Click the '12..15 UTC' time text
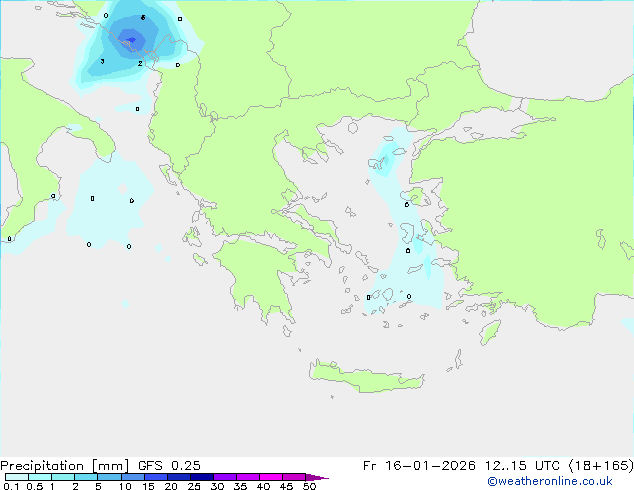Viewport: 634px width, 490px height. pos(522,466)
